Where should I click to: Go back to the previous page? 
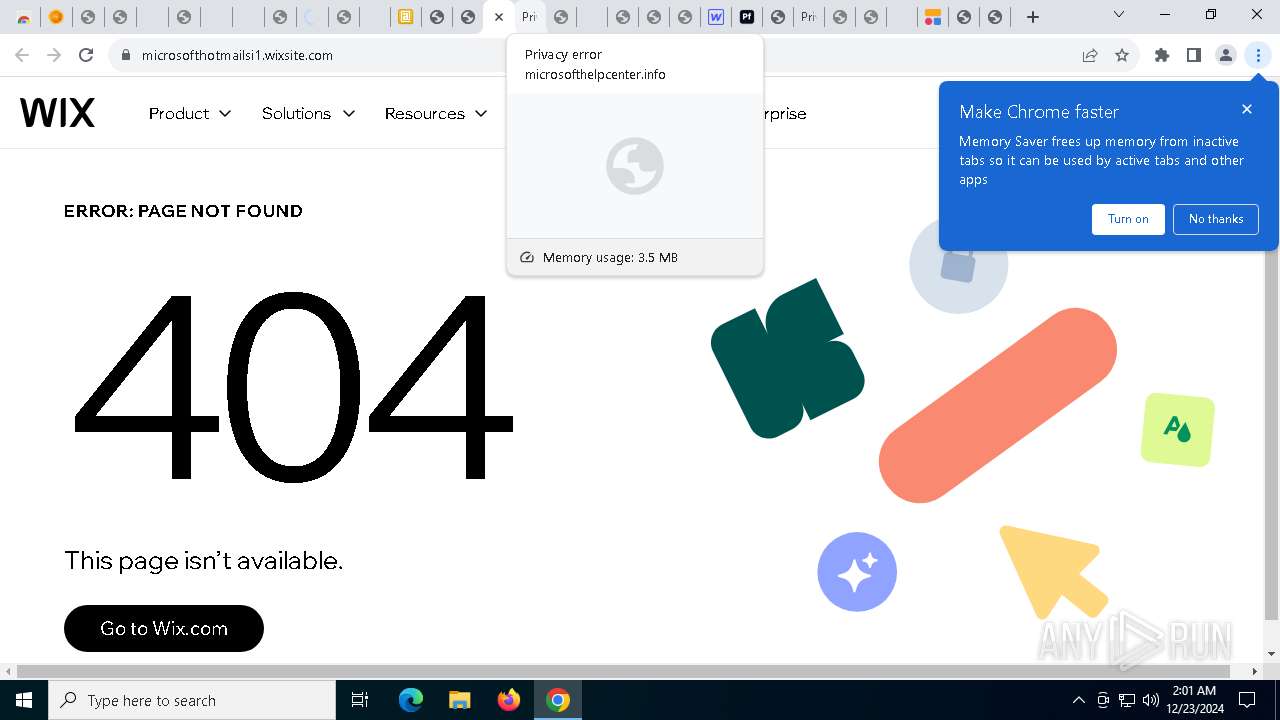(22, 55)
